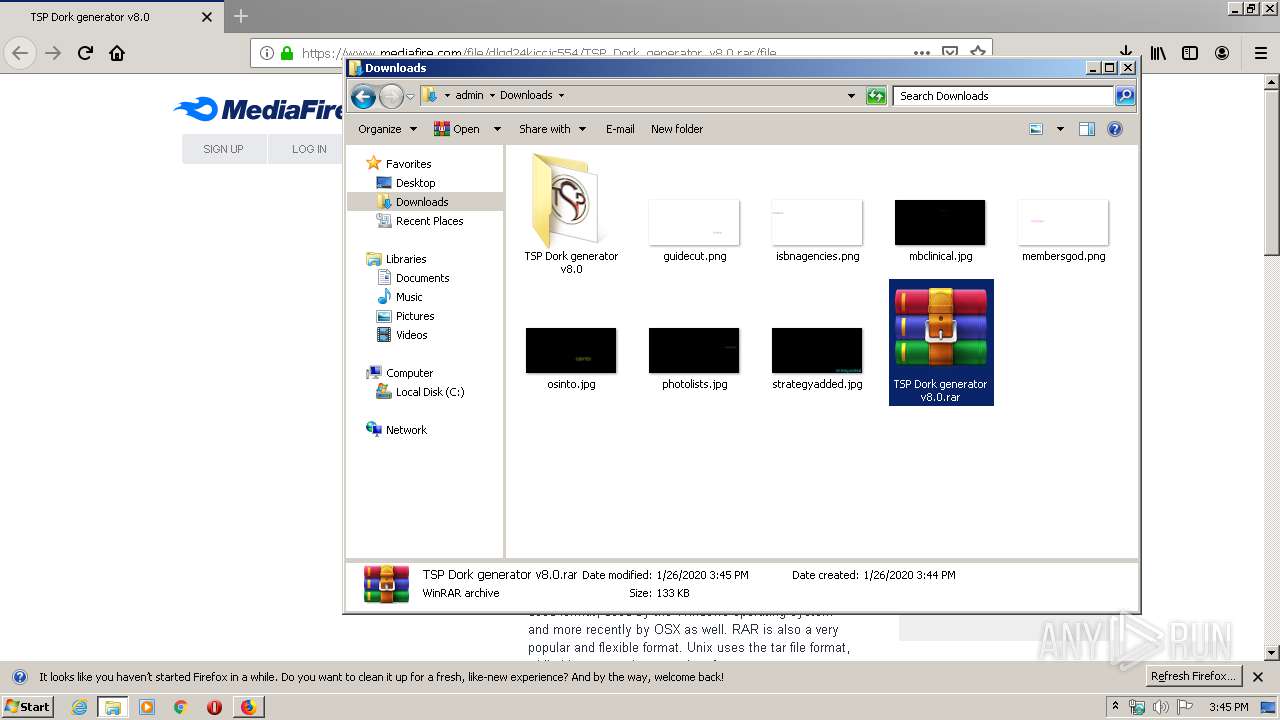Screen dimensions: 1280x720
Task: Select the guidecut.png thumbnail
Action: click(x=694, y=230)
